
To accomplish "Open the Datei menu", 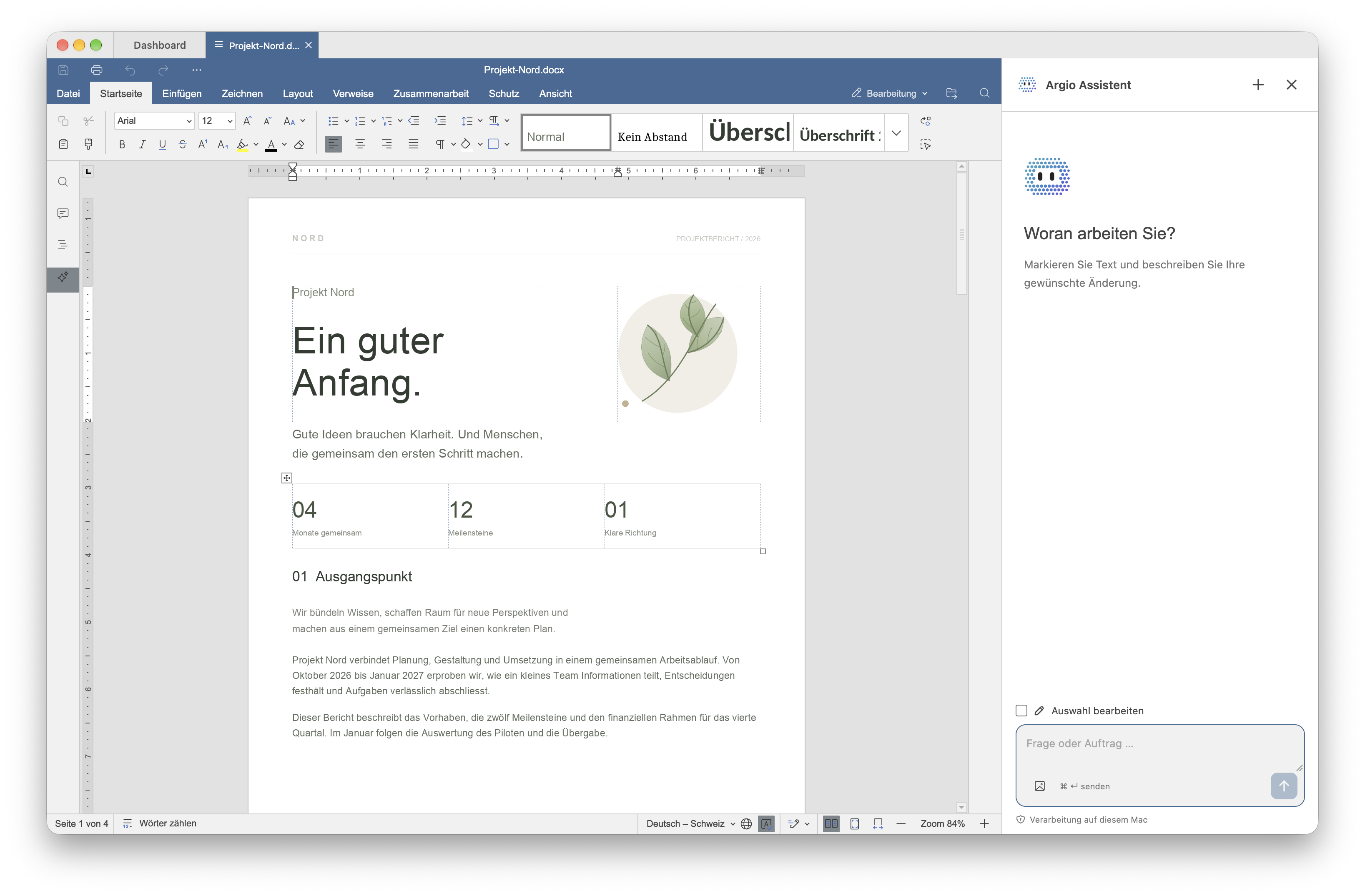I will pos(68,93).
